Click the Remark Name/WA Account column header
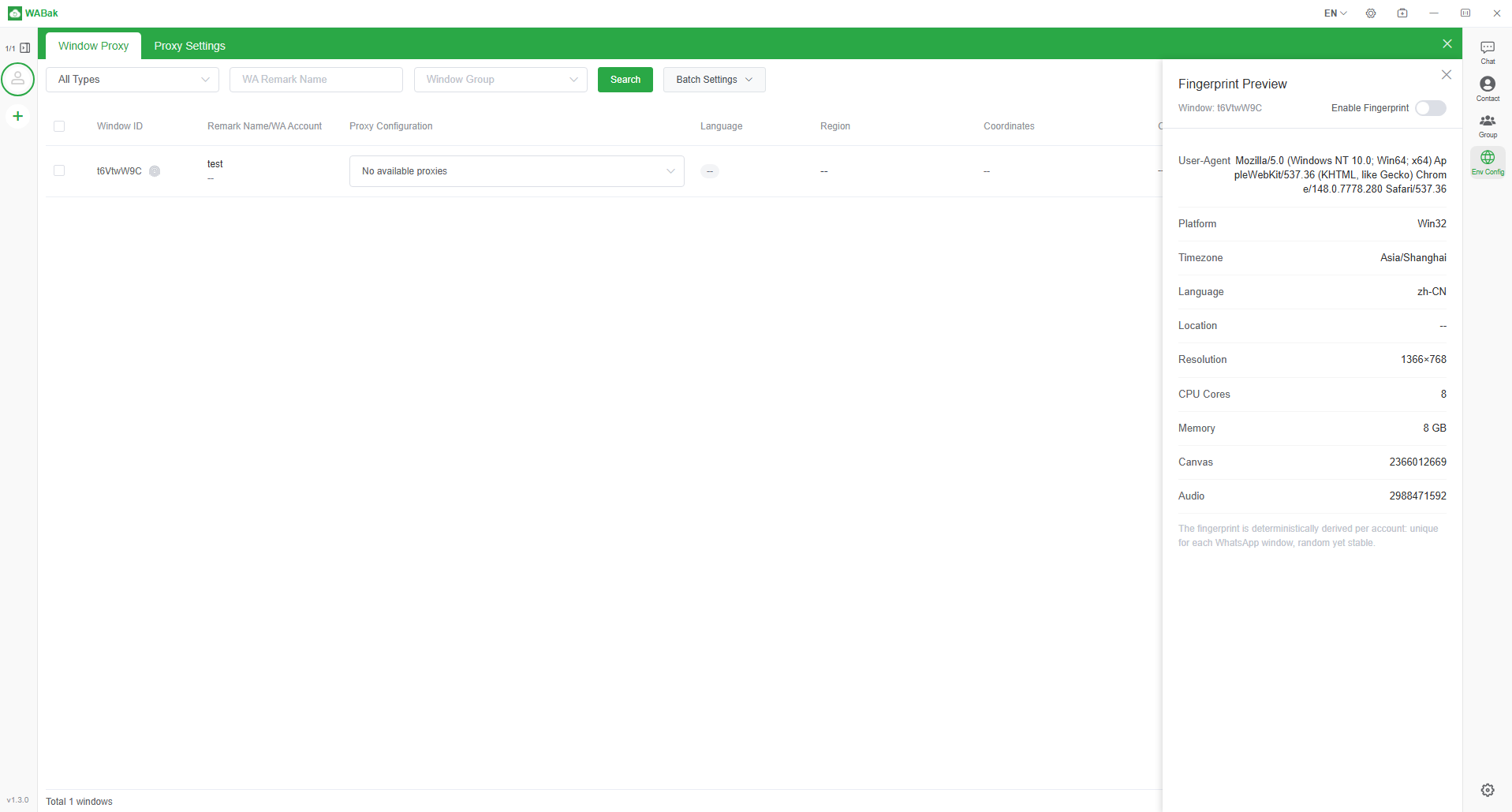1512x812 pixels. 264,126
